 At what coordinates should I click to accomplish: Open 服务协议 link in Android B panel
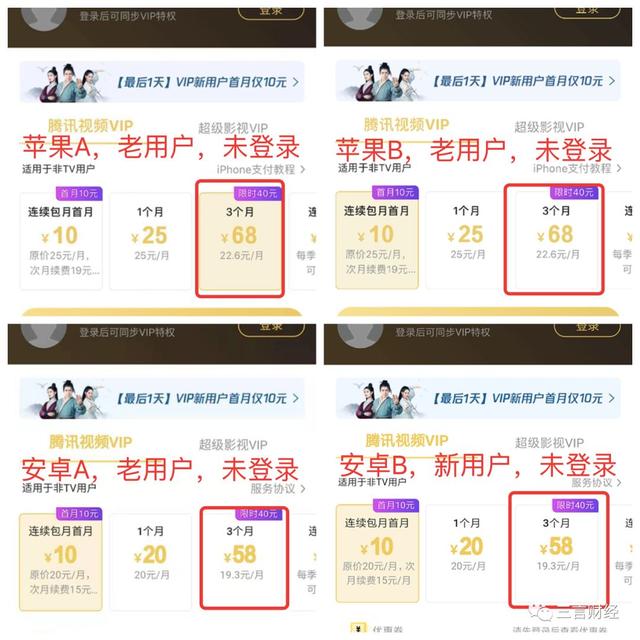point(596,483)
